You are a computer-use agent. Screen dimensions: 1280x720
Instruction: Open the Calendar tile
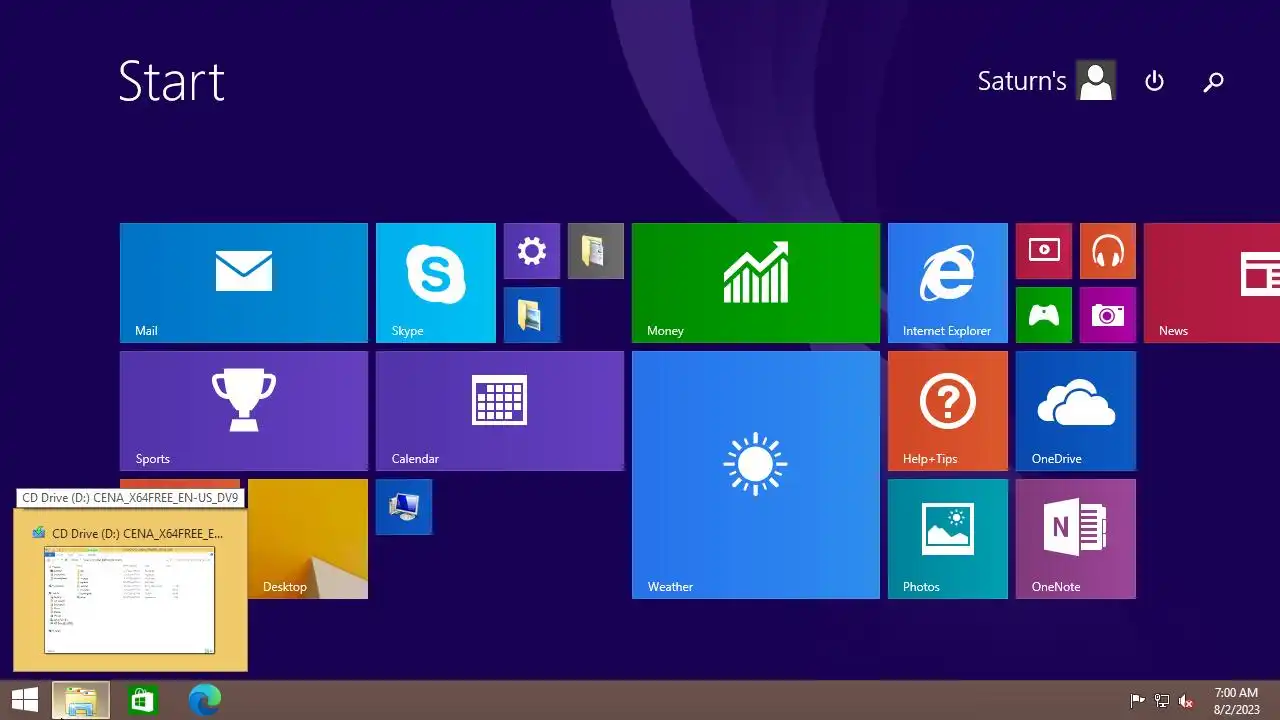tap(500, 411)
